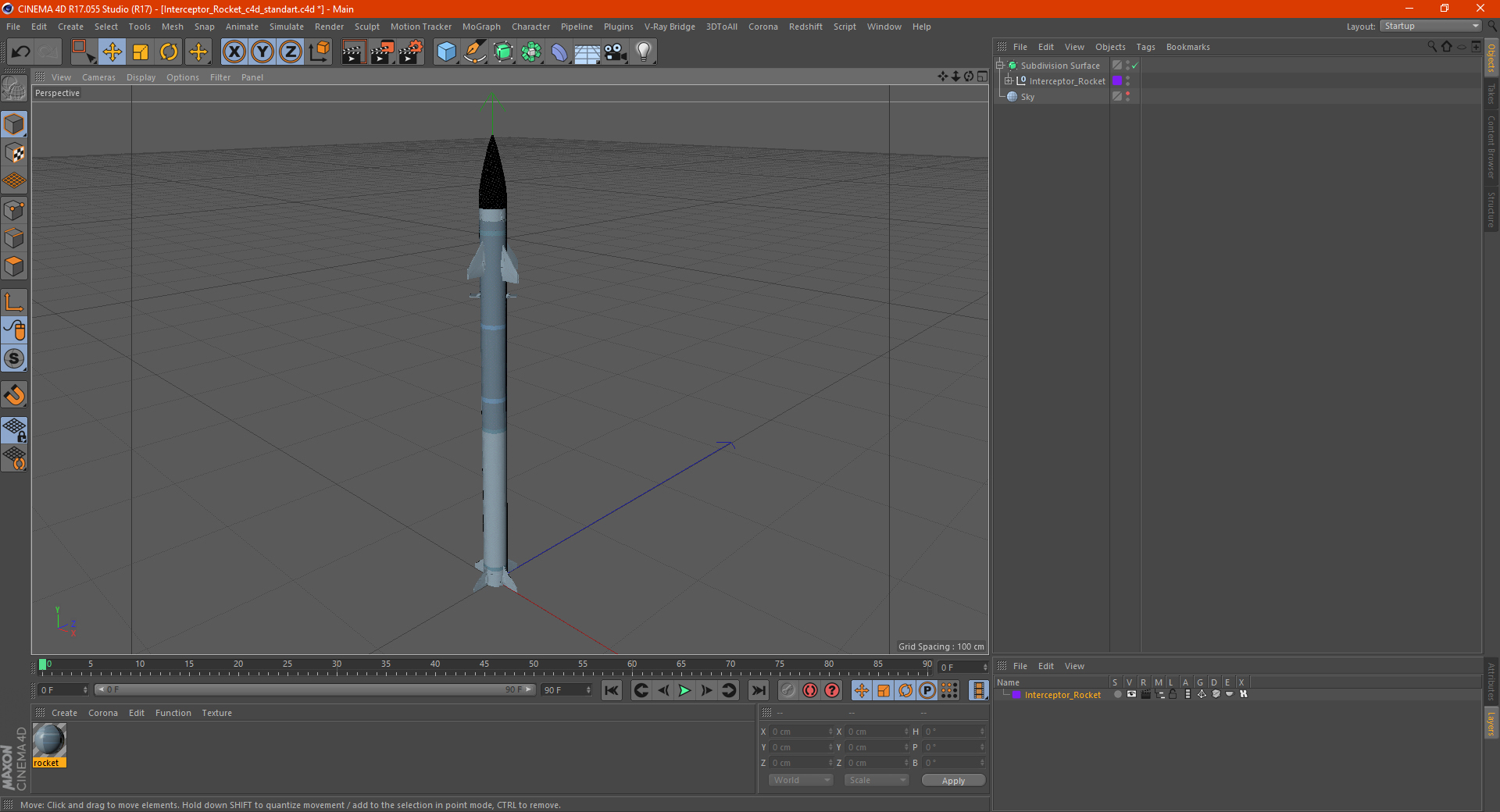Screen dimensions: 1500x812
Task: Open the World coordinate dropdown
Action: click(x=801, y=780)
